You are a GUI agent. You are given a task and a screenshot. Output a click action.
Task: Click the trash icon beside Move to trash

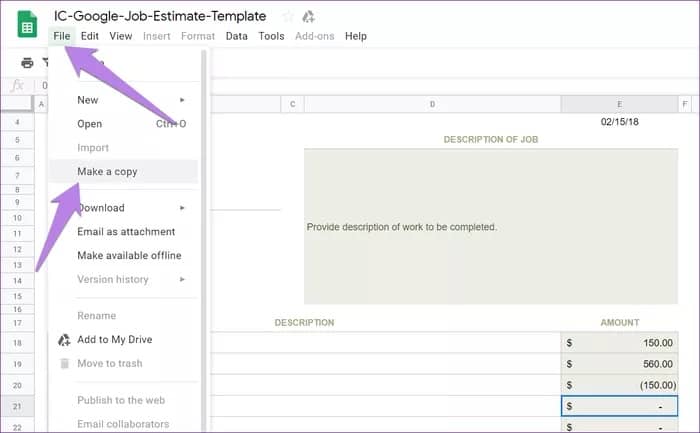click(x=64, y=363)
